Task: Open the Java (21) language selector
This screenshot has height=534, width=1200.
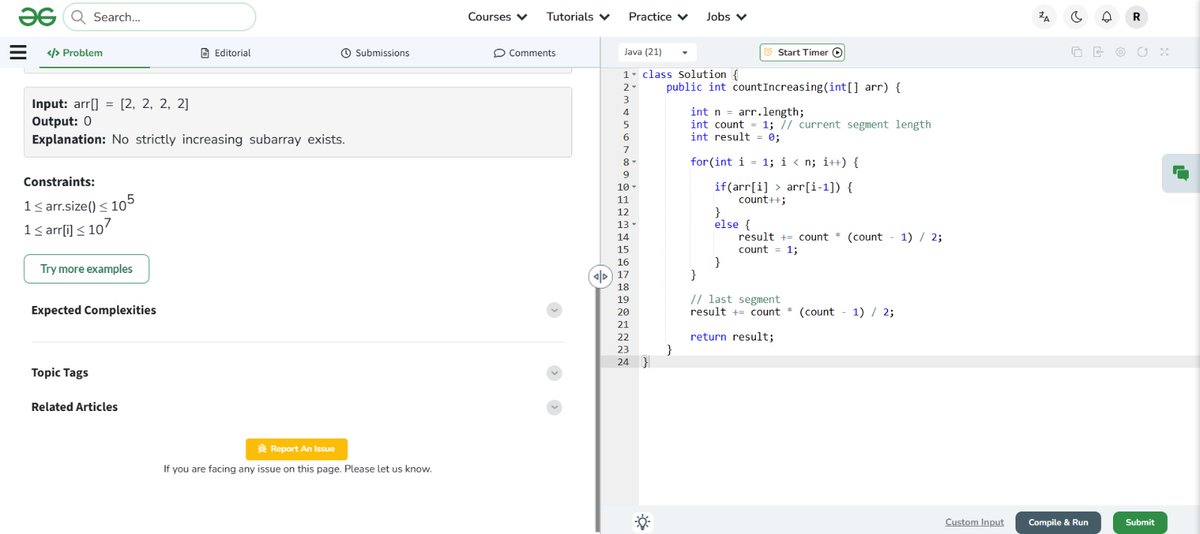Action: (657, 52)
